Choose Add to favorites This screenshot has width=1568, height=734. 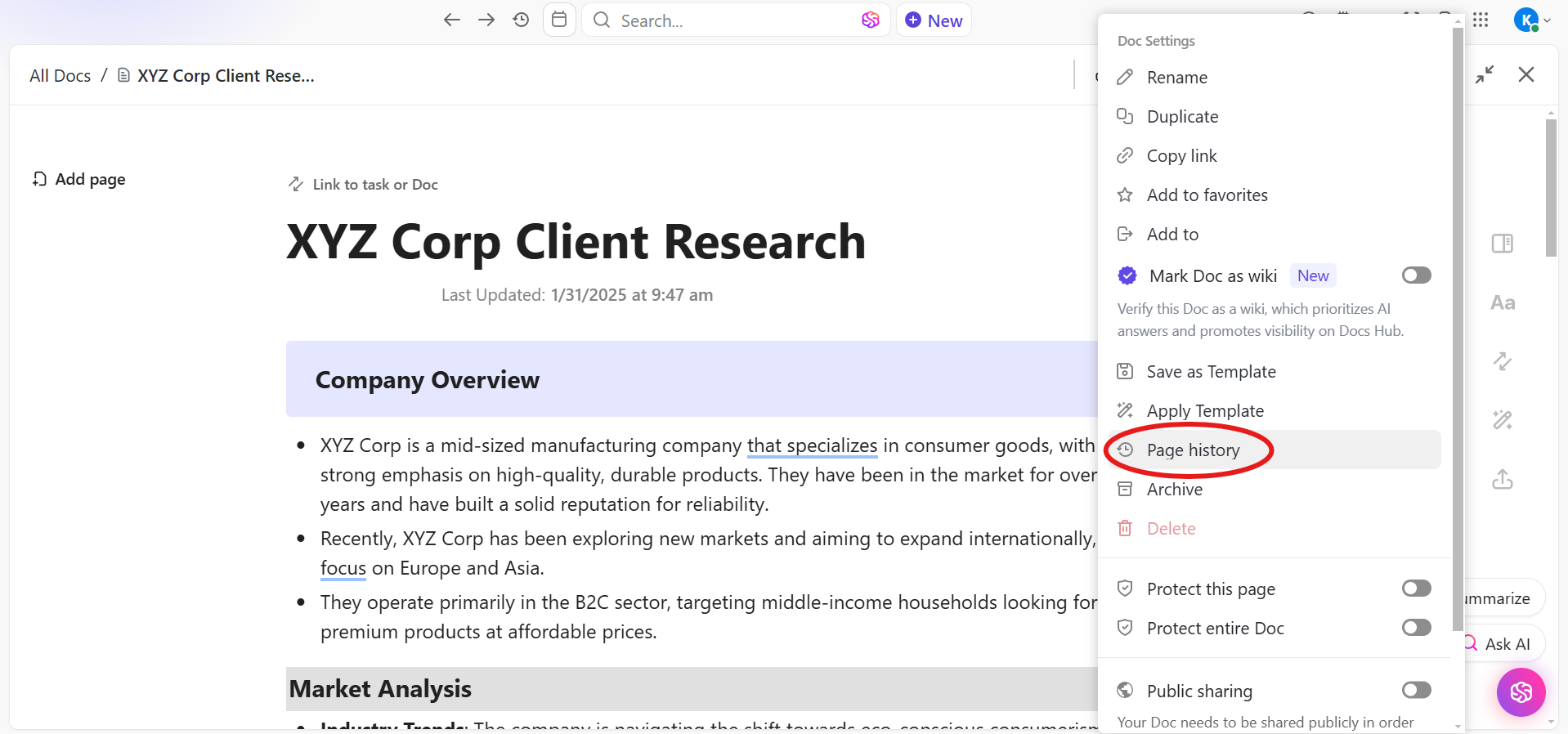tap(1273, 195)
